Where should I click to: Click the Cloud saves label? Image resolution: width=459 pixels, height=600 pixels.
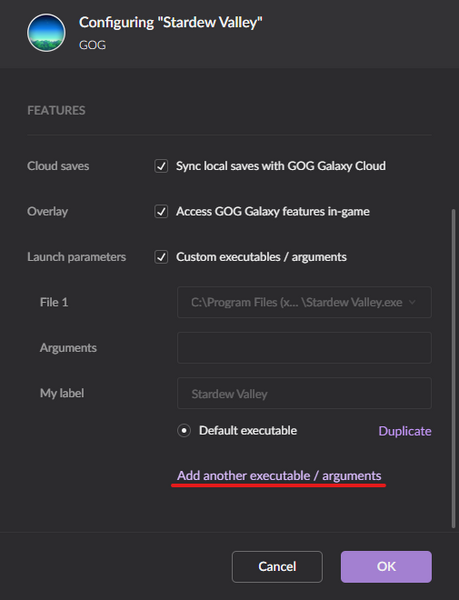[58, 166]
